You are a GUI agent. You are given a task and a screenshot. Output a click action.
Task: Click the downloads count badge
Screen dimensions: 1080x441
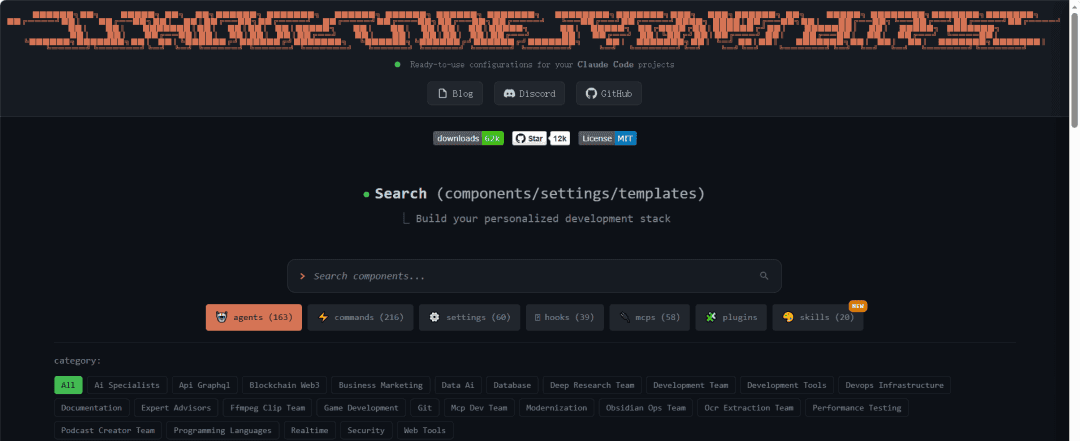tap(468, 138)
